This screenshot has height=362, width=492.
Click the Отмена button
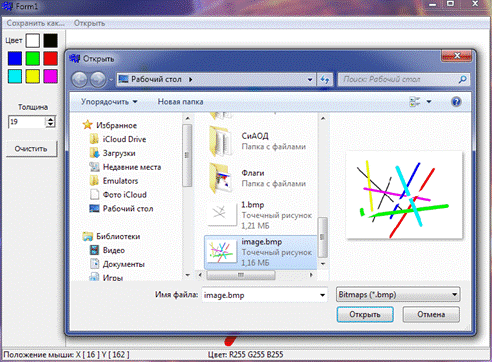point(431,314)
